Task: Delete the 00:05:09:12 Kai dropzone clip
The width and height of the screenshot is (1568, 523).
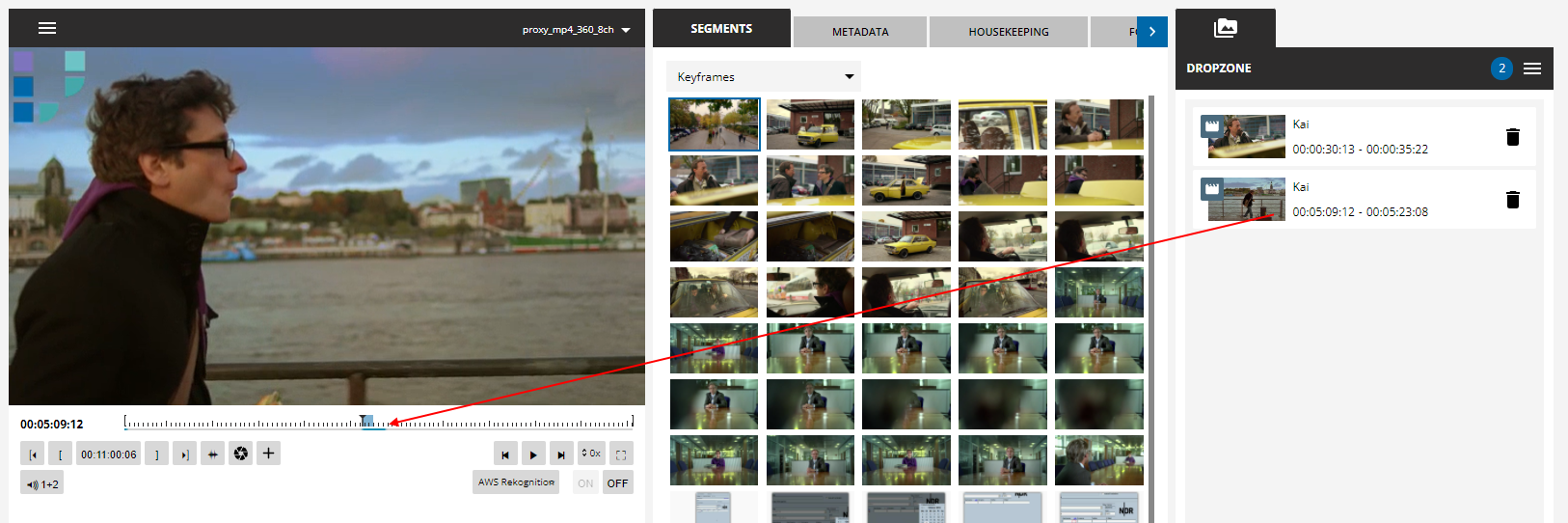Action: 1512,200
